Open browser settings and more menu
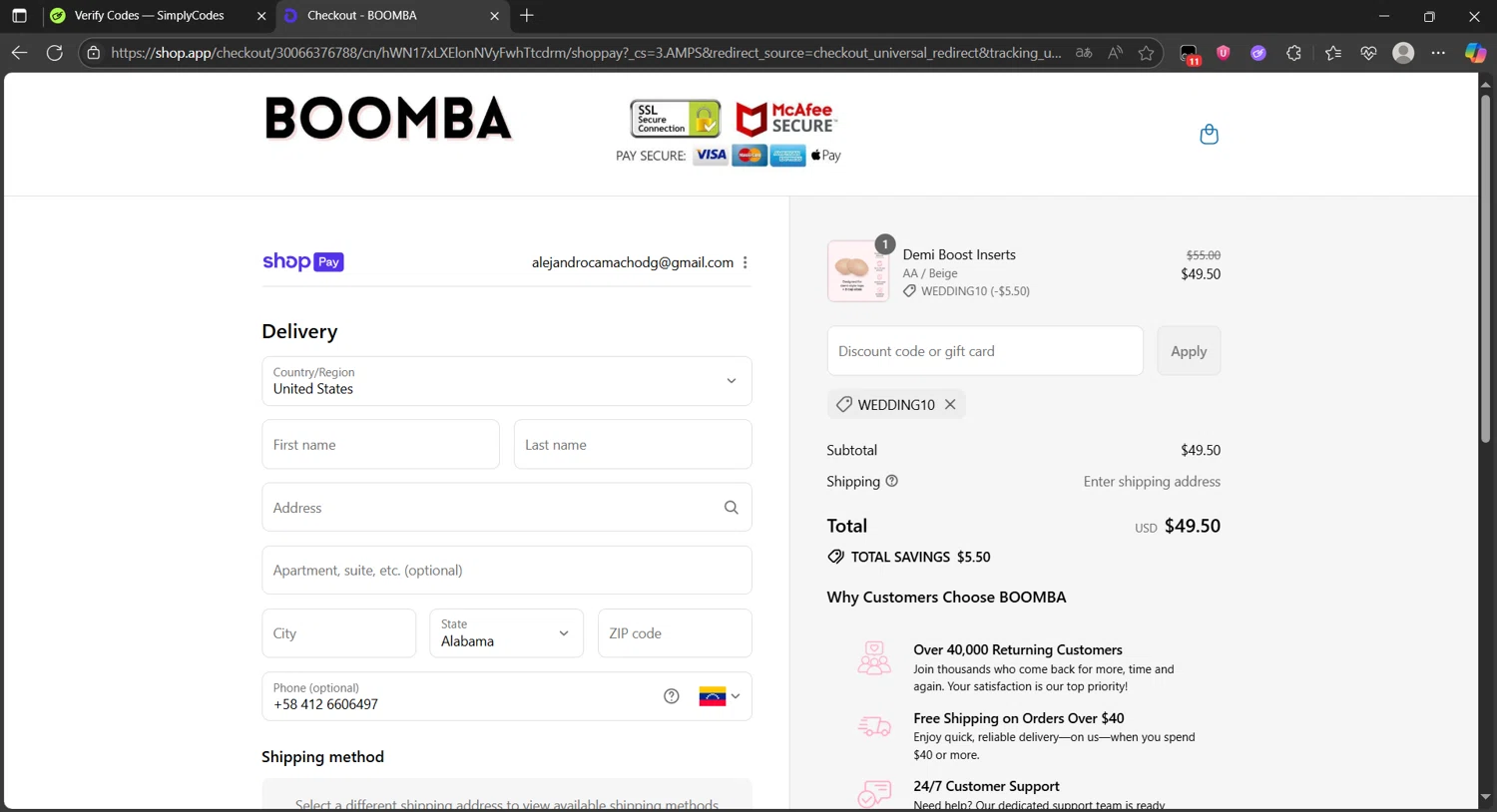 pyautogui.click(x=1438, y=53)
